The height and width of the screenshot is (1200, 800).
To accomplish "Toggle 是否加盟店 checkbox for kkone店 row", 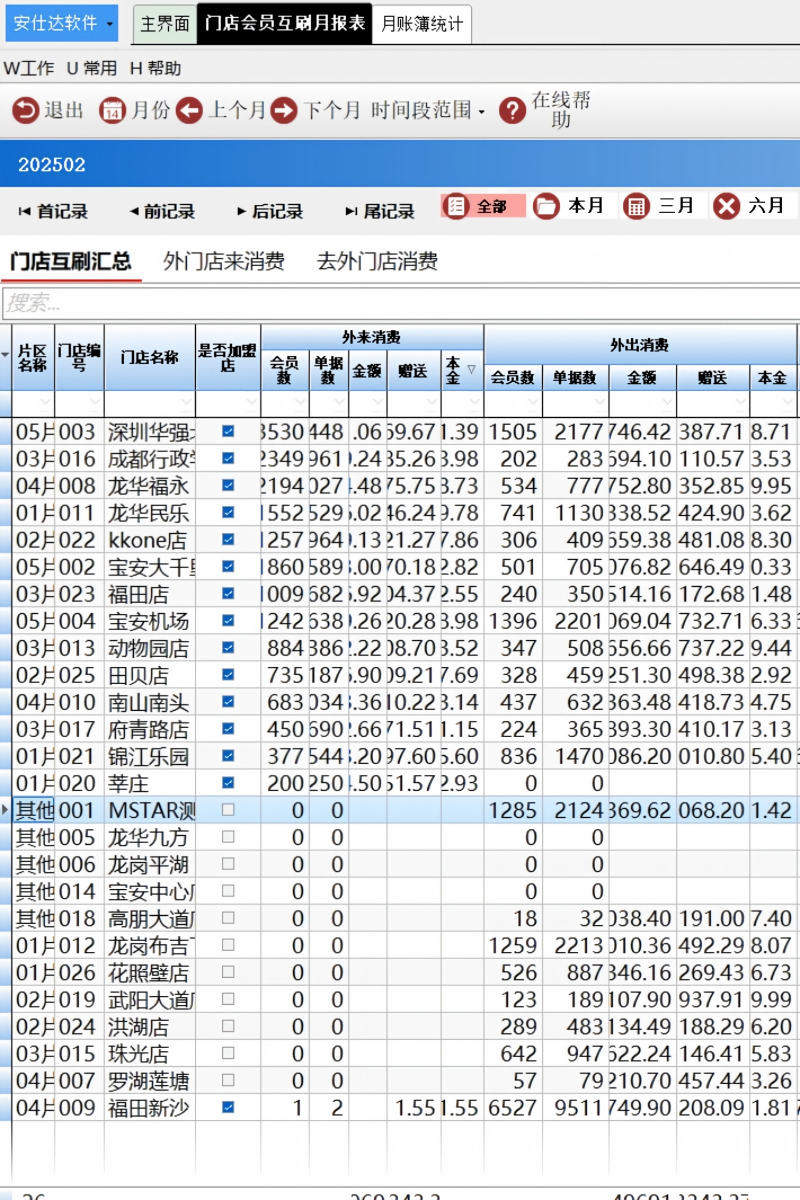I will click(x=228, y=539).
